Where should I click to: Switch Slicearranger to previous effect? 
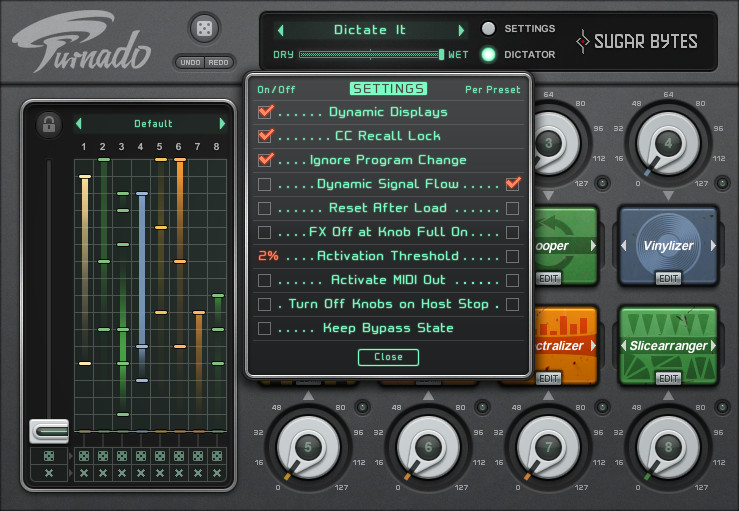[x=624, y=346]
